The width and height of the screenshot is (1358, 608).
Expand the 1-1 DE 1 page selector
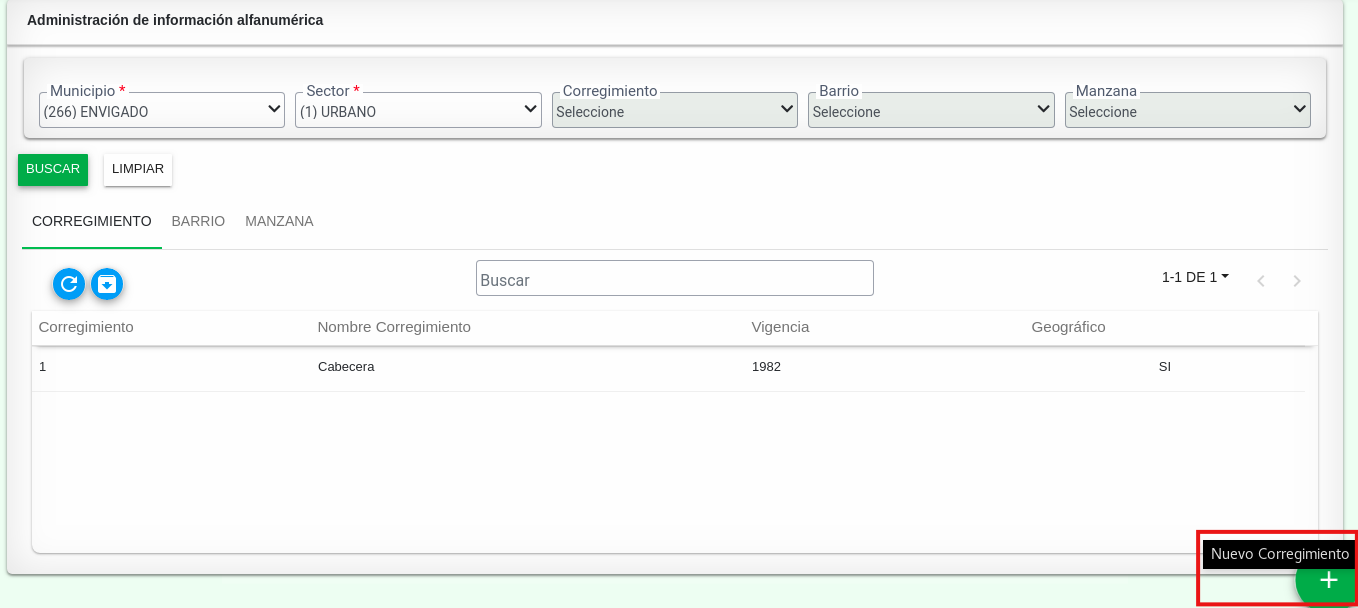[x=1195, y=277]
